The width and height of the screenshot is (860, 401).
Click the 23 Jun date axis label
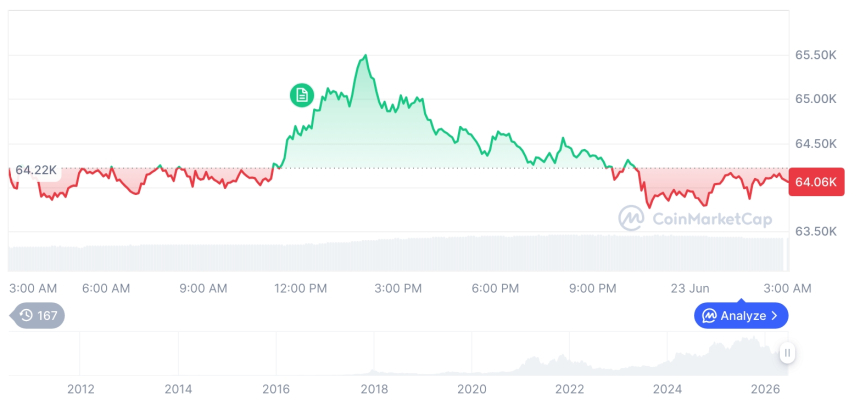point(690,288)
